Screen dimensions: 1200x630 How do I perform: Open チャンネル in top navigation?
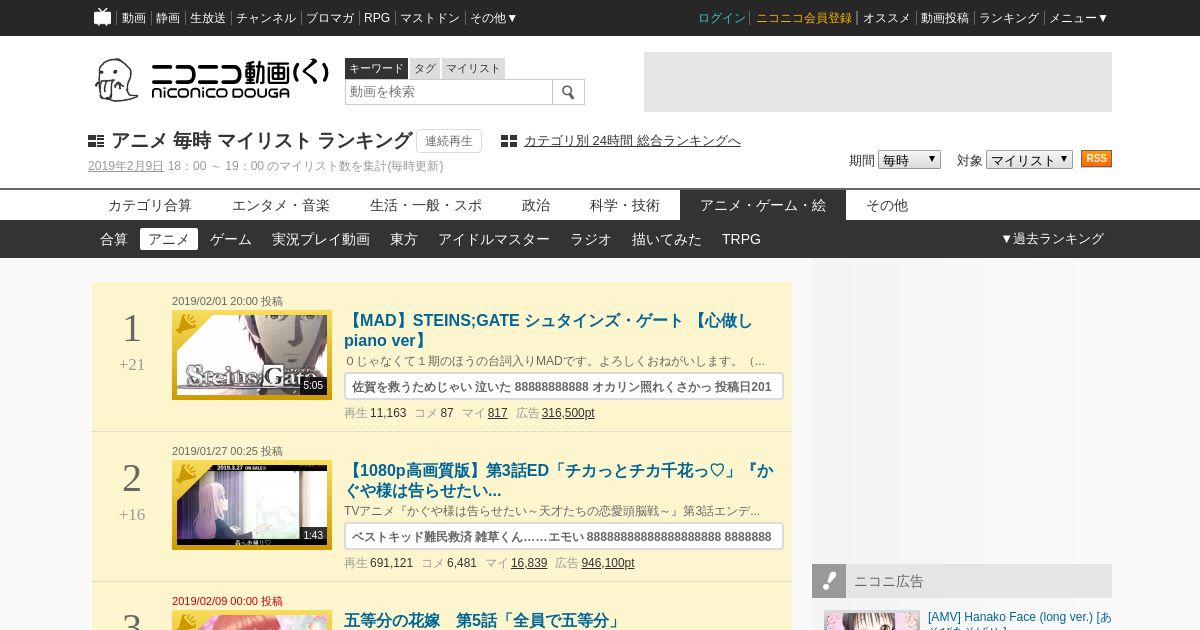(x=266, y=18)
